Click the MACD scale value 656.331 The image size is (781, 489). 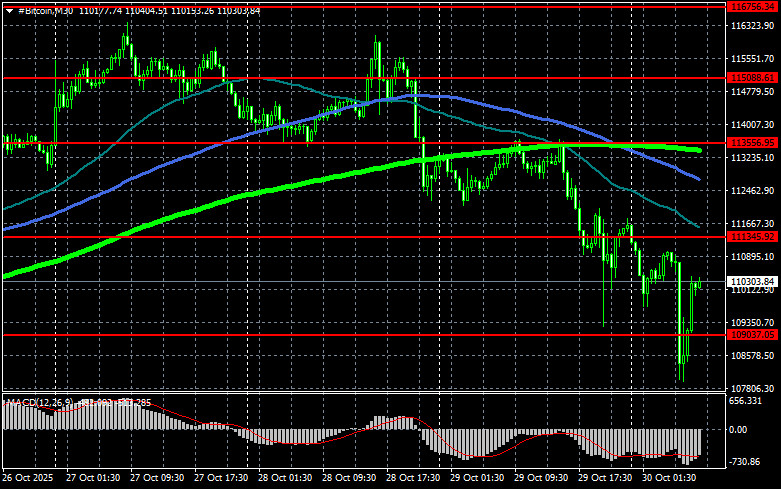(745, 401)
